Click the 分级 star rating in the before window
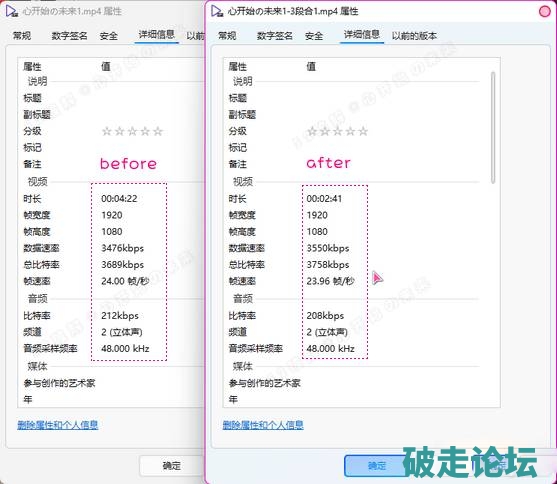 tap(133, 131)
